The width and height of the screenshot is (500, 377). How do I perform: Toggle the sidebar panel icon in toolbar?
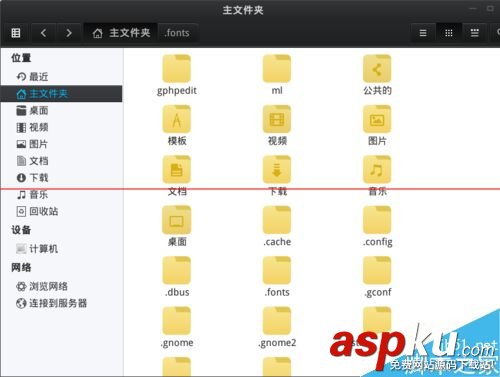click(x=16, y=33)
